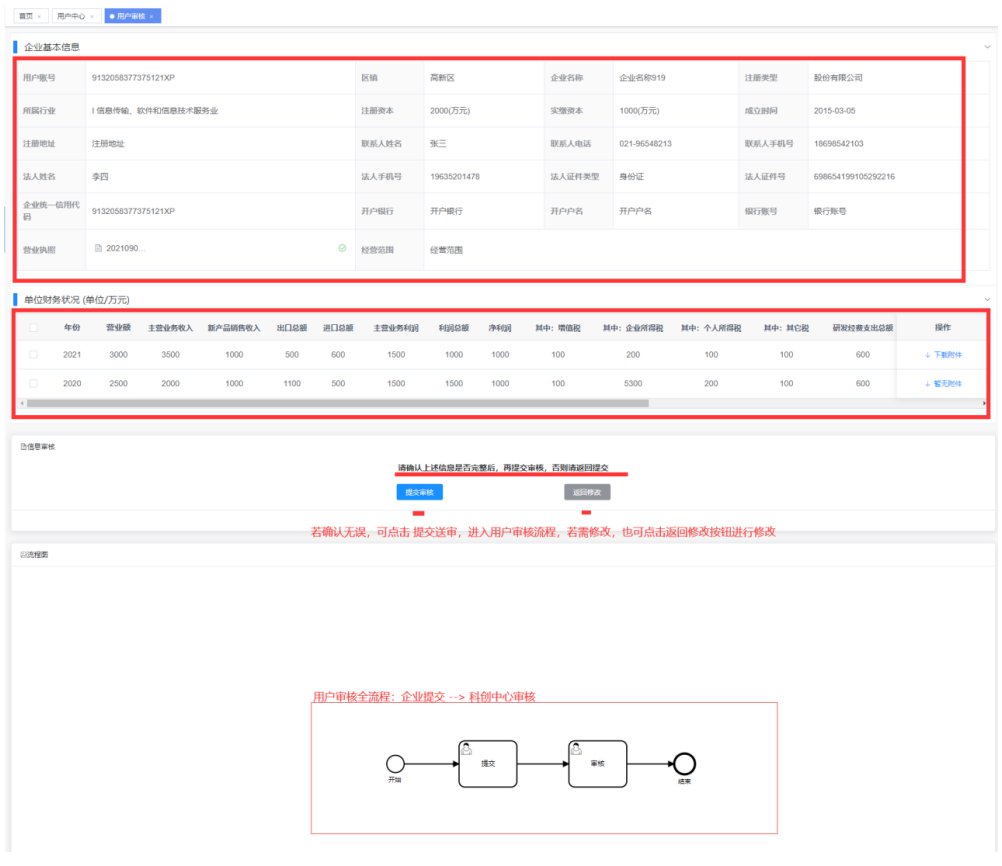Click the user icon on the 提交 task node
The image size is (1002, 866).
(467, 749)
